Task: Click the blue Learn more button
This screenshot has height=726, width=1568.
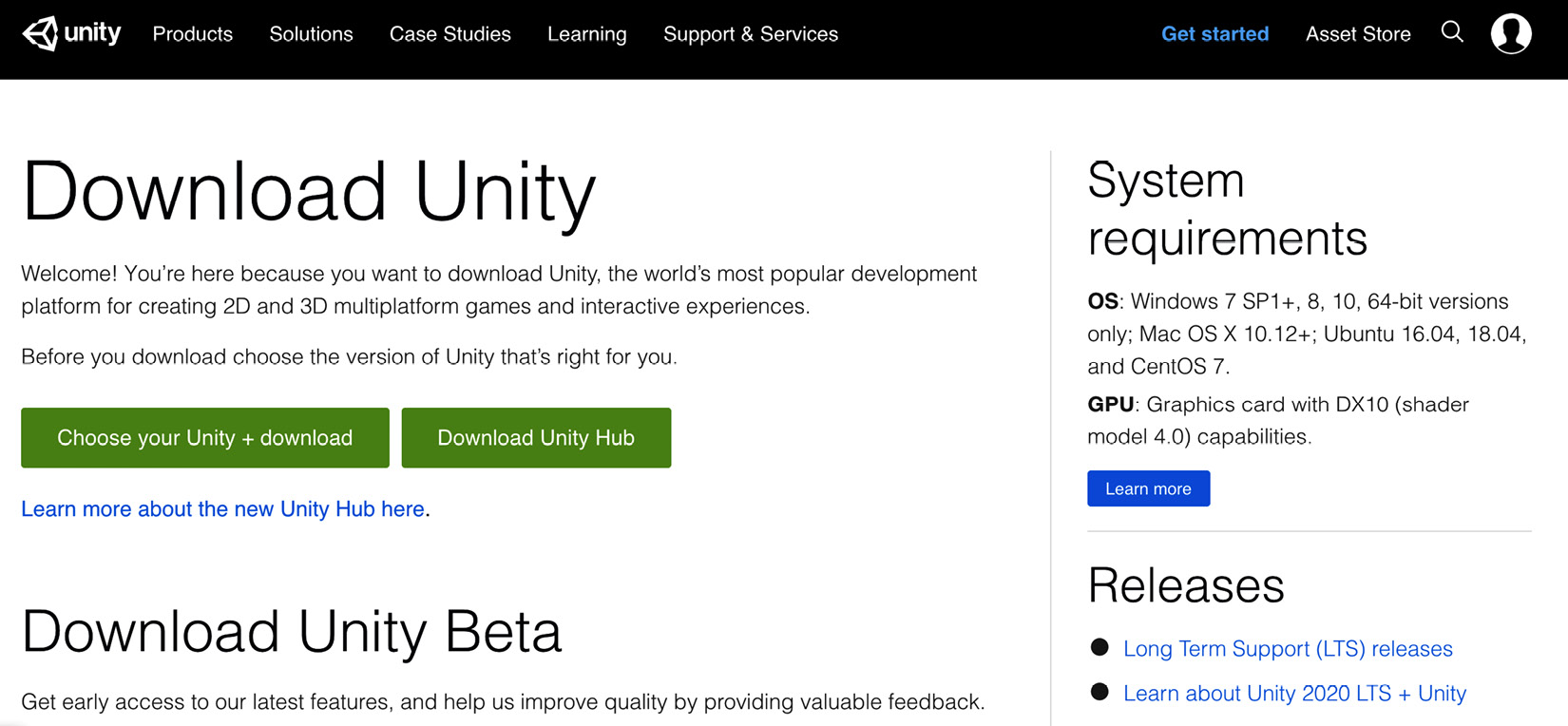Action: [x=1148, y=488]
